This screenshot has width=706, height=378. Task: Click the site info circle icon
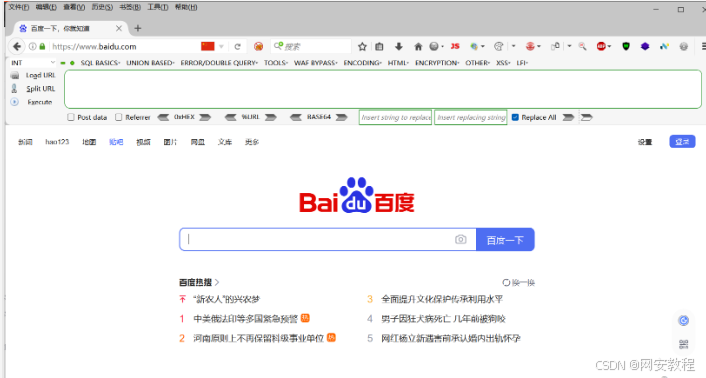(33, 46)
